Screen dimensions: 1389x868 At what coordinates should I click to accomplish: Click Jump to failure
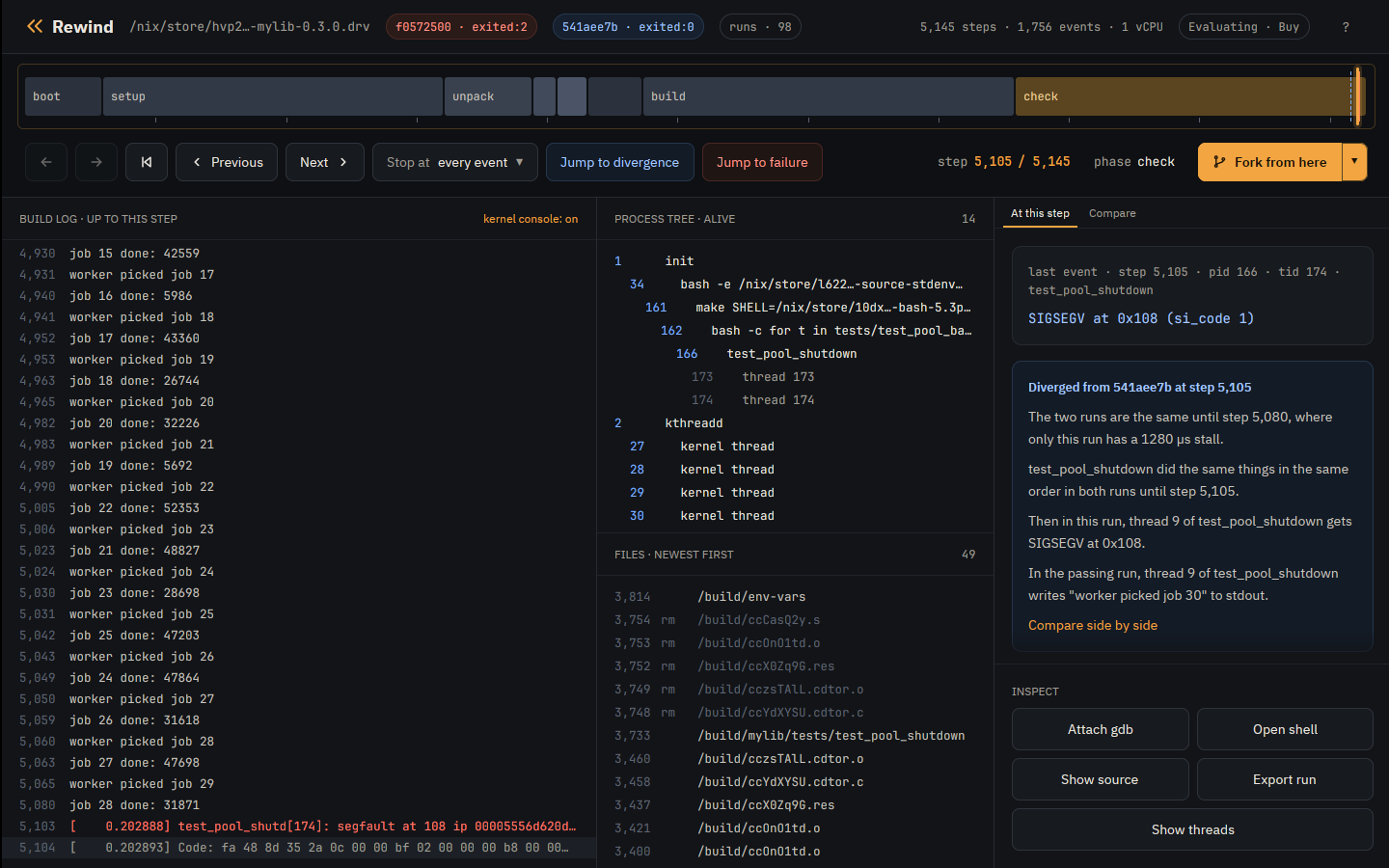(762, 162)
